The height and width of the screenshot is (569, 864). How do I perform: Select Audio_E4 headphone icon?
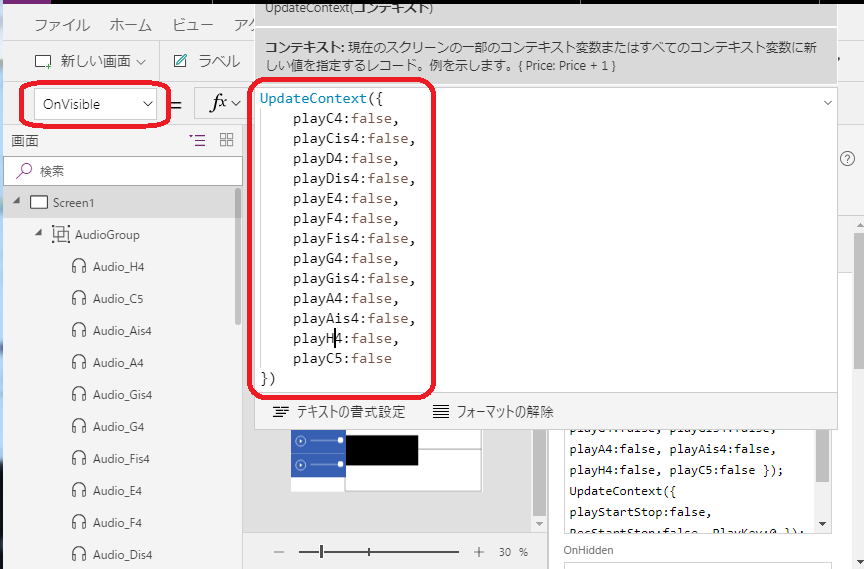coord(79,490)
